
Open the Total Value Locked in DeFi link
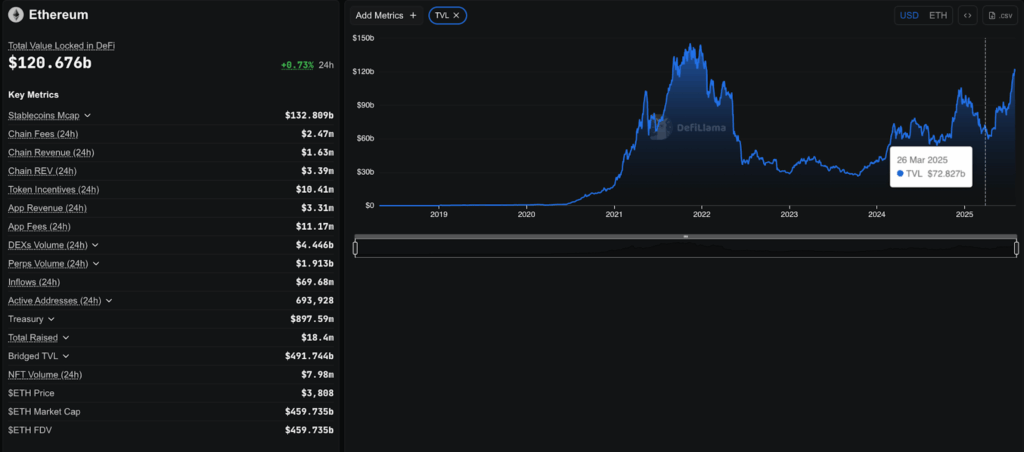pyautogui.click(x=61, y=46)
